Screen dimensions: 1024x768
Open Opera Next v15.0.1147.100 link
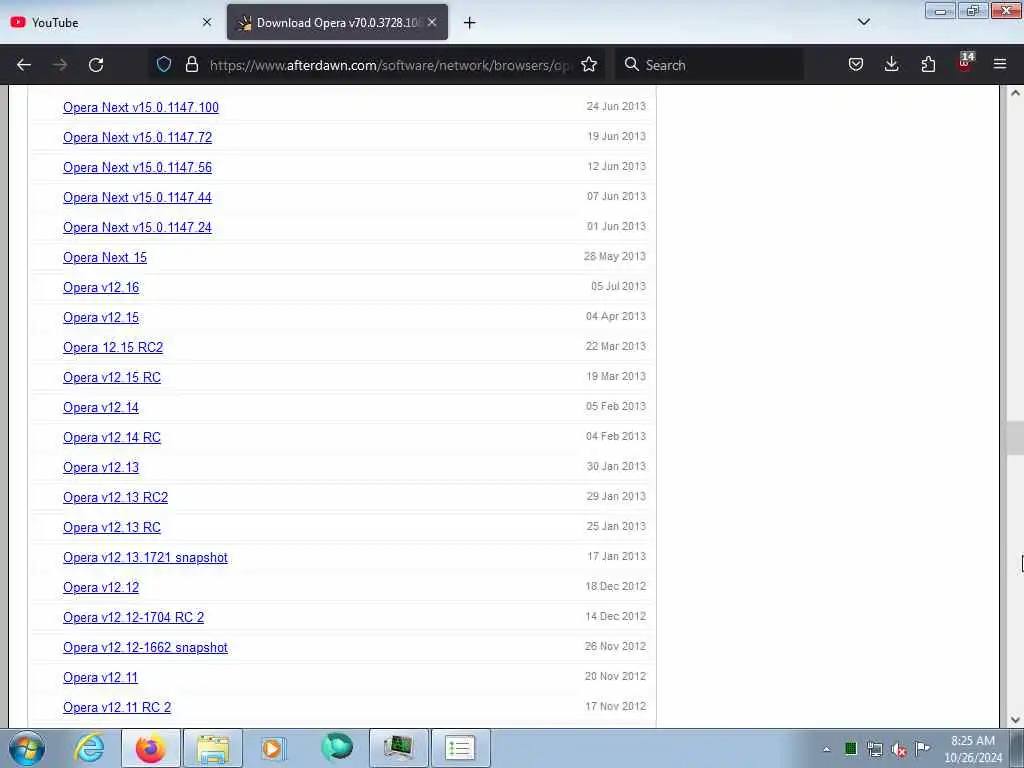[140, 107]
